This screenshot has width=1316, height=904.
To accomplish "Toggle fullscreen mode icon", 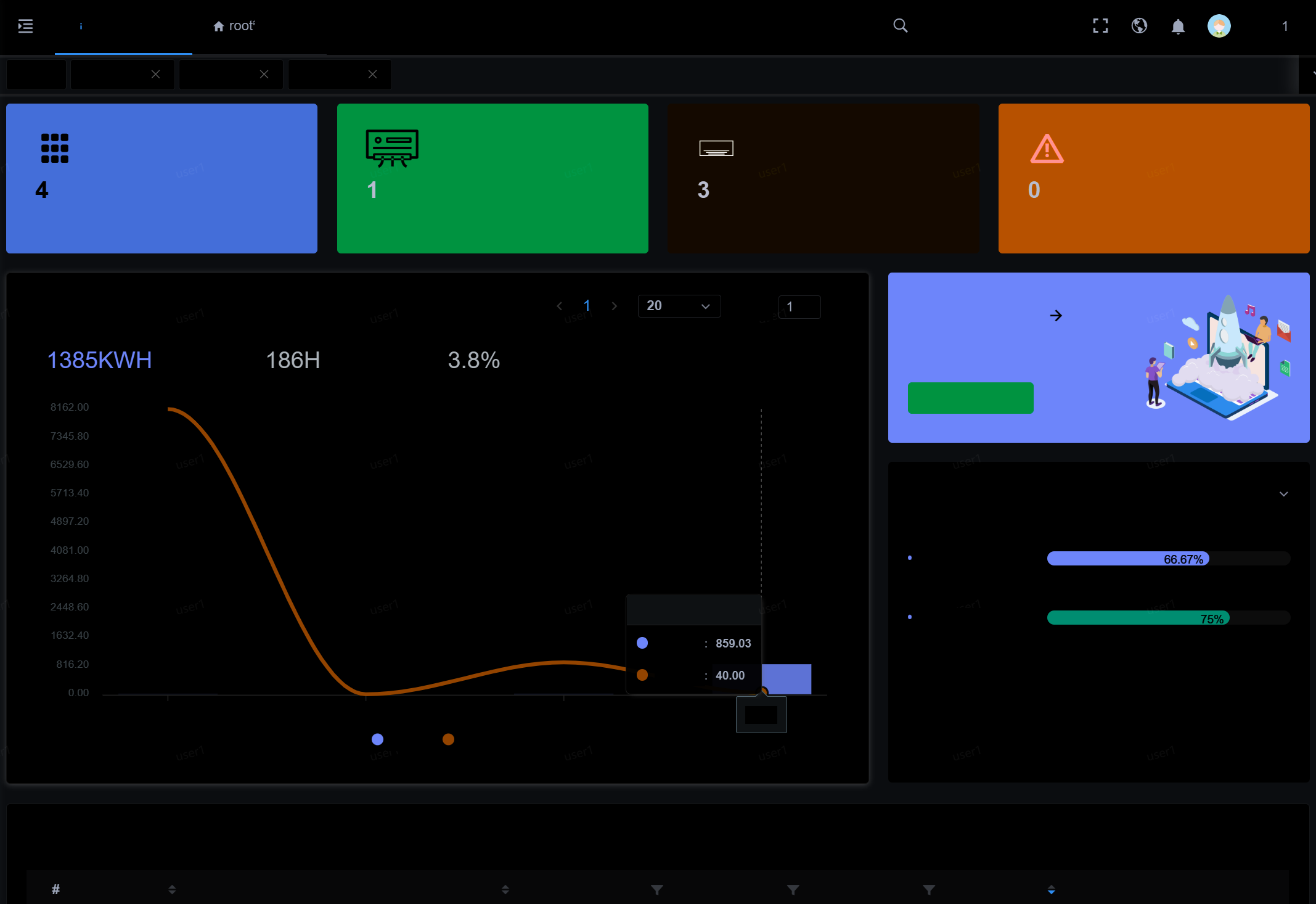I will click(1100, 26).
